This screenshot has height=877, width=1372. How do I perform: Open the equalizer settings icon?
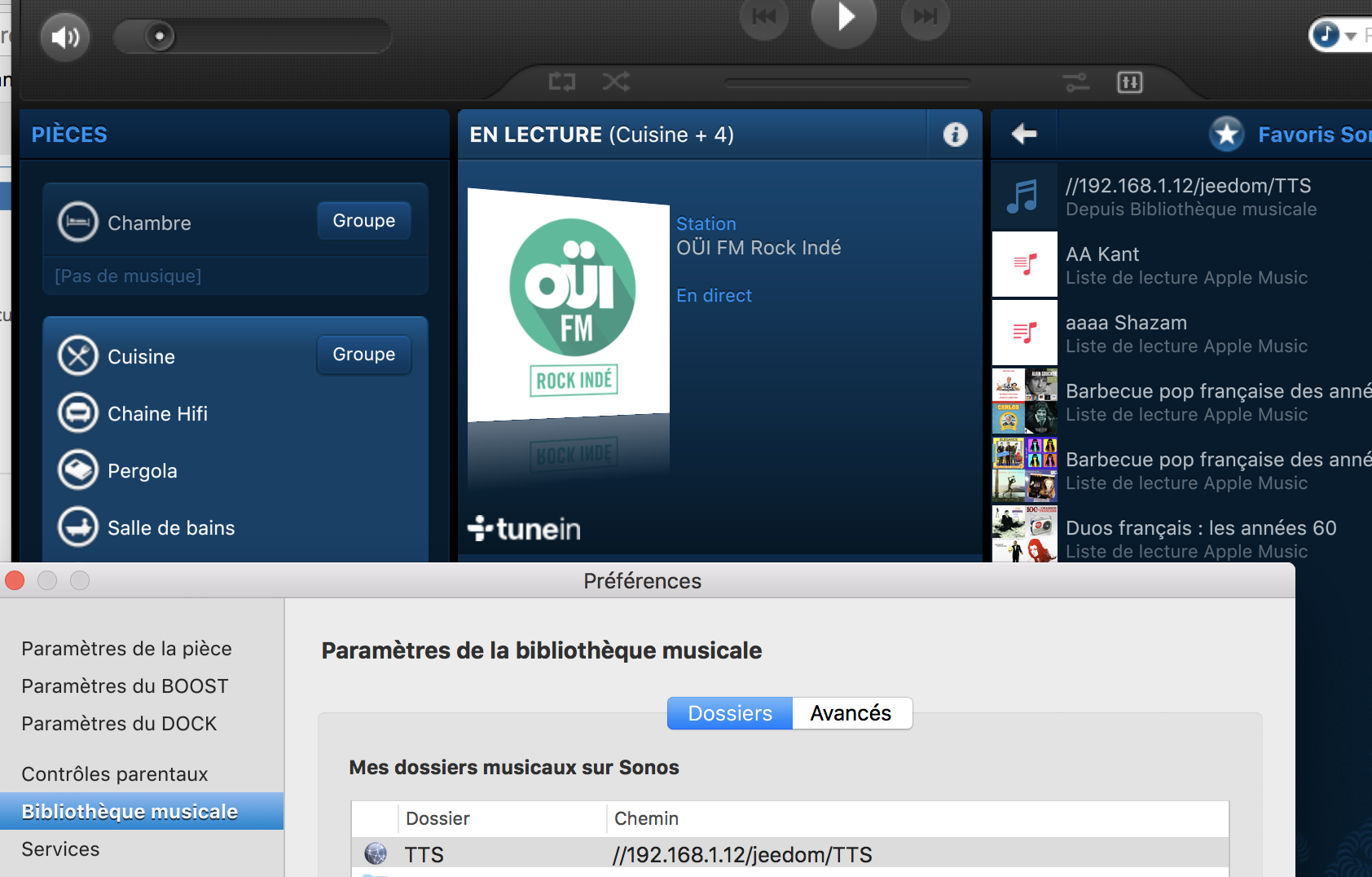tap(1129, 82)
